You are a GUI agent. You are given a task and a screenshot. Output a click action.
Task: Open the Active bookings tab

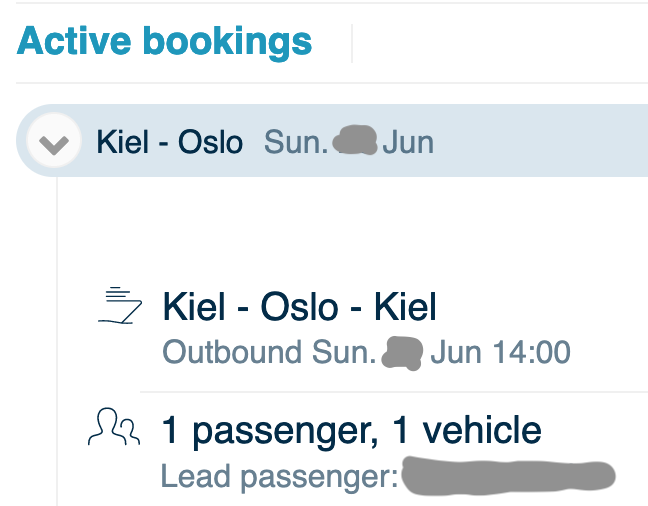pyautogui.click(x=164, y=42)
